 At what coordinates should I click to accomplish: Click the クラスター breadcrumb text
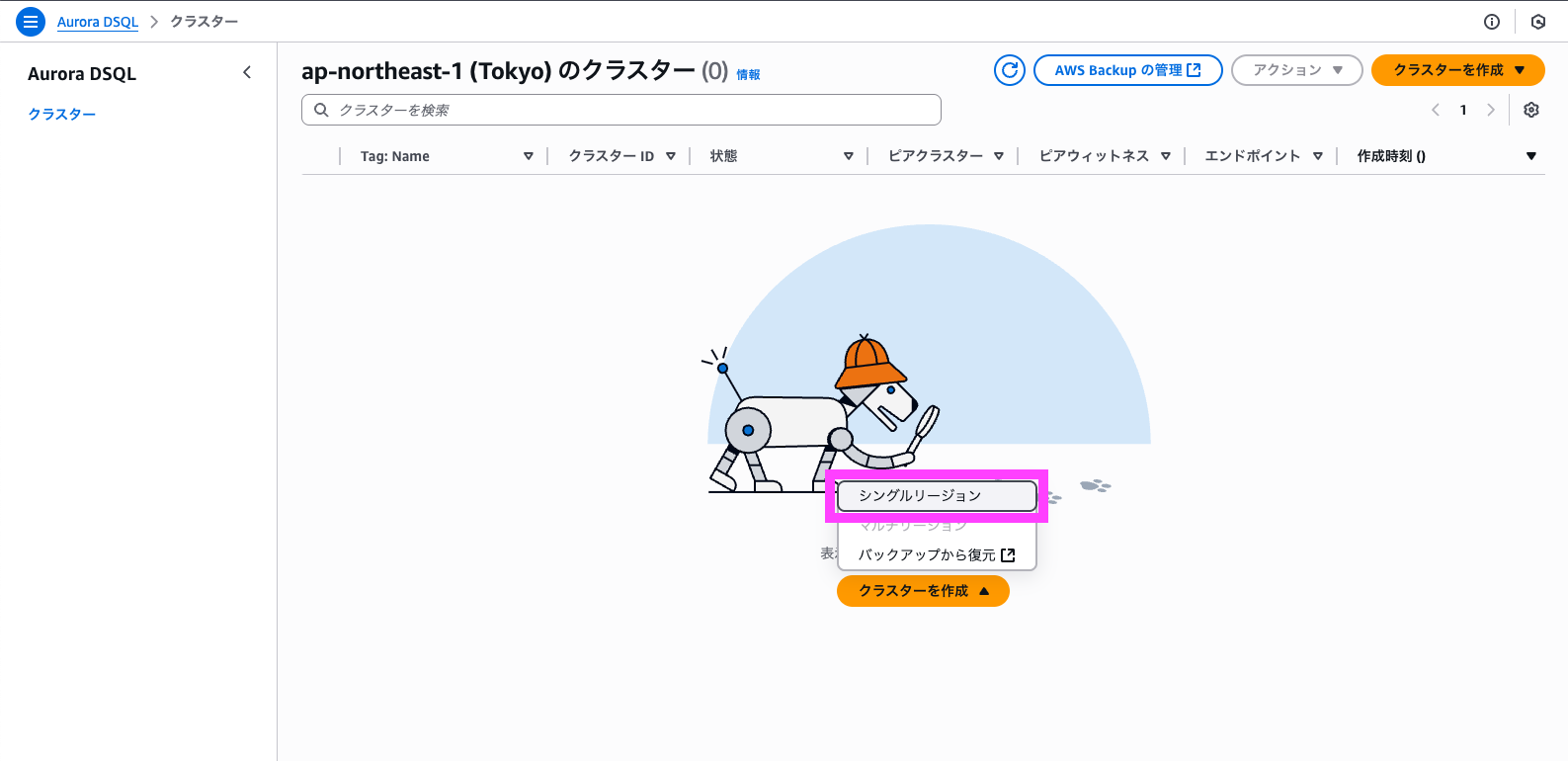coord(204,22)
